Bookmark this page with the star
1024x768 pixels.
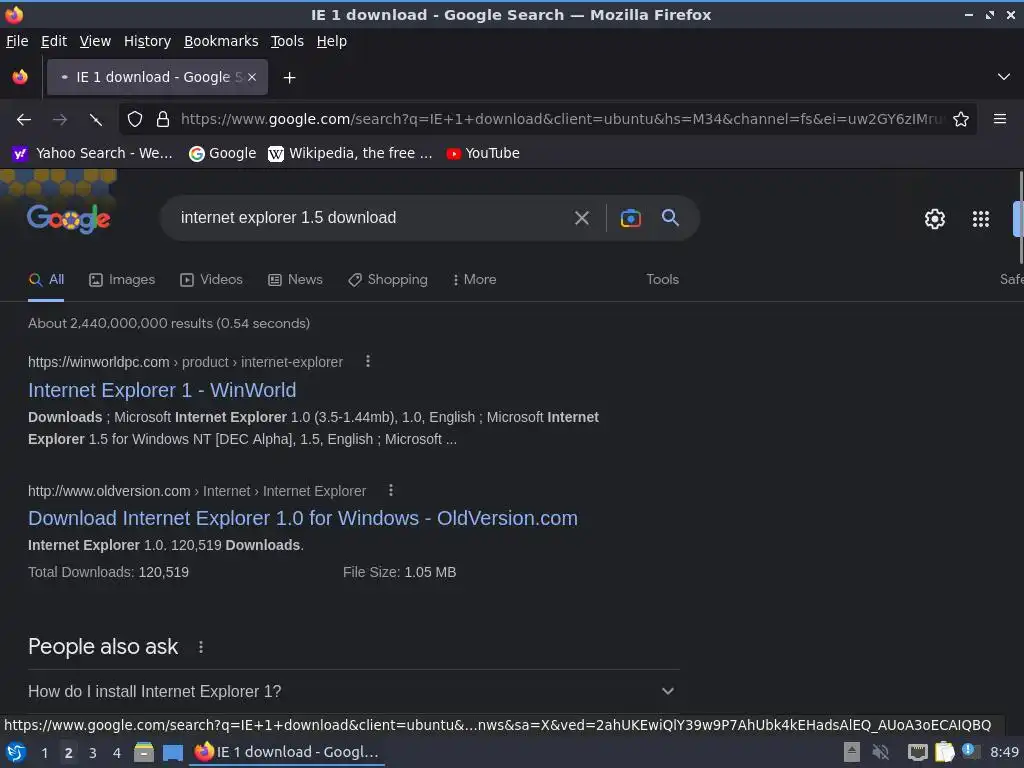(961, 120)
